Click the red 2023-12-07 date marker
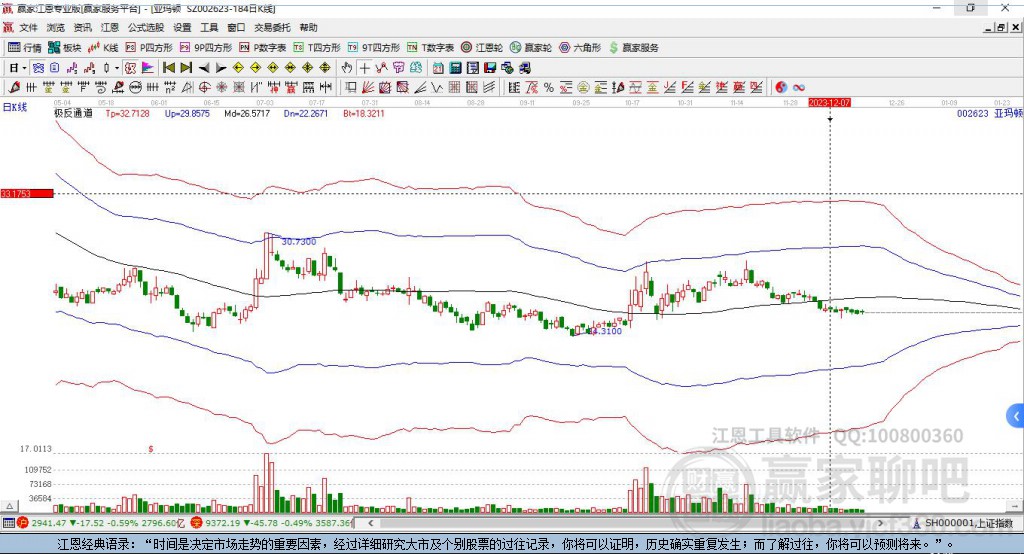1024x554 pixels. [829, 103]
